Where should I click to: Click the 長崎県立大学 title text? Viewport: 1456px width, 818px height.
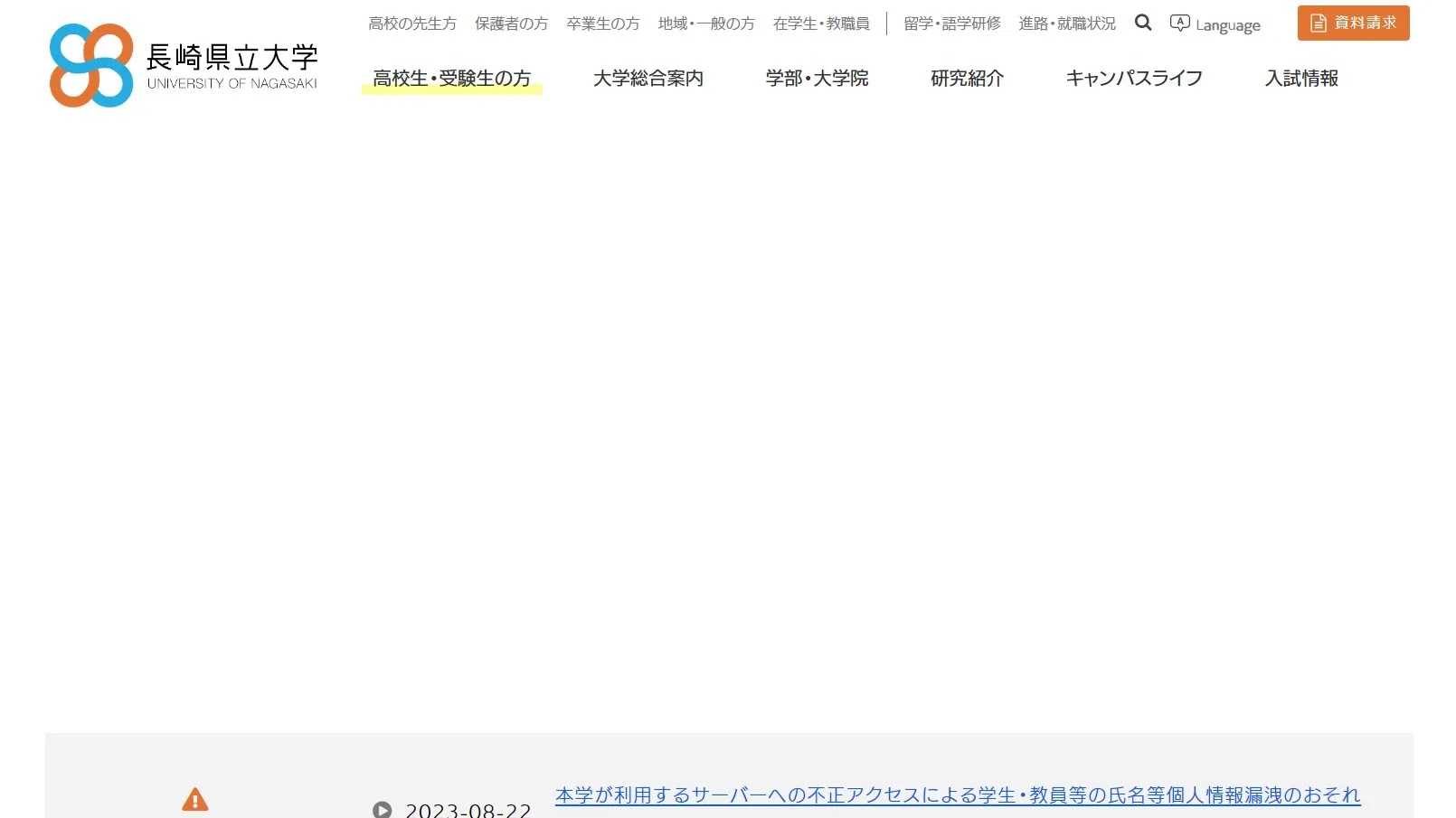(232, 57)
